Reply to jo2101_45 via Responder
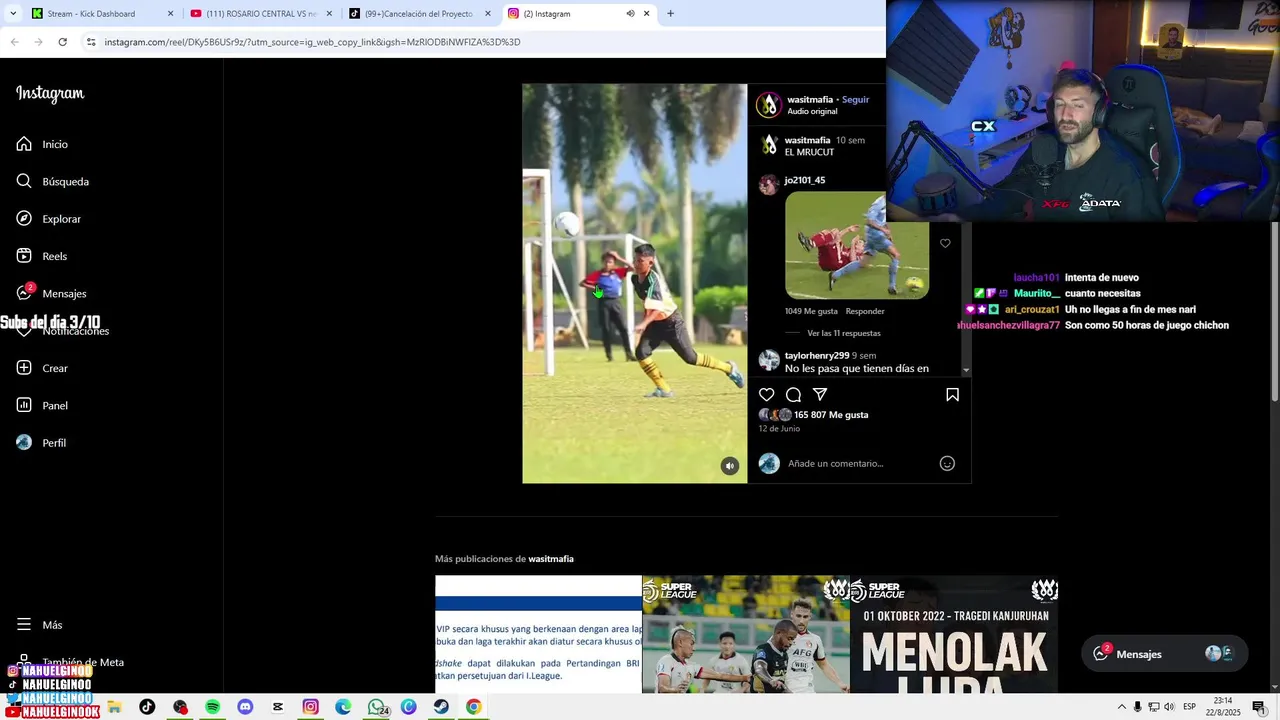The height and width of the screenshot is (720, 1280). [865, 311]
